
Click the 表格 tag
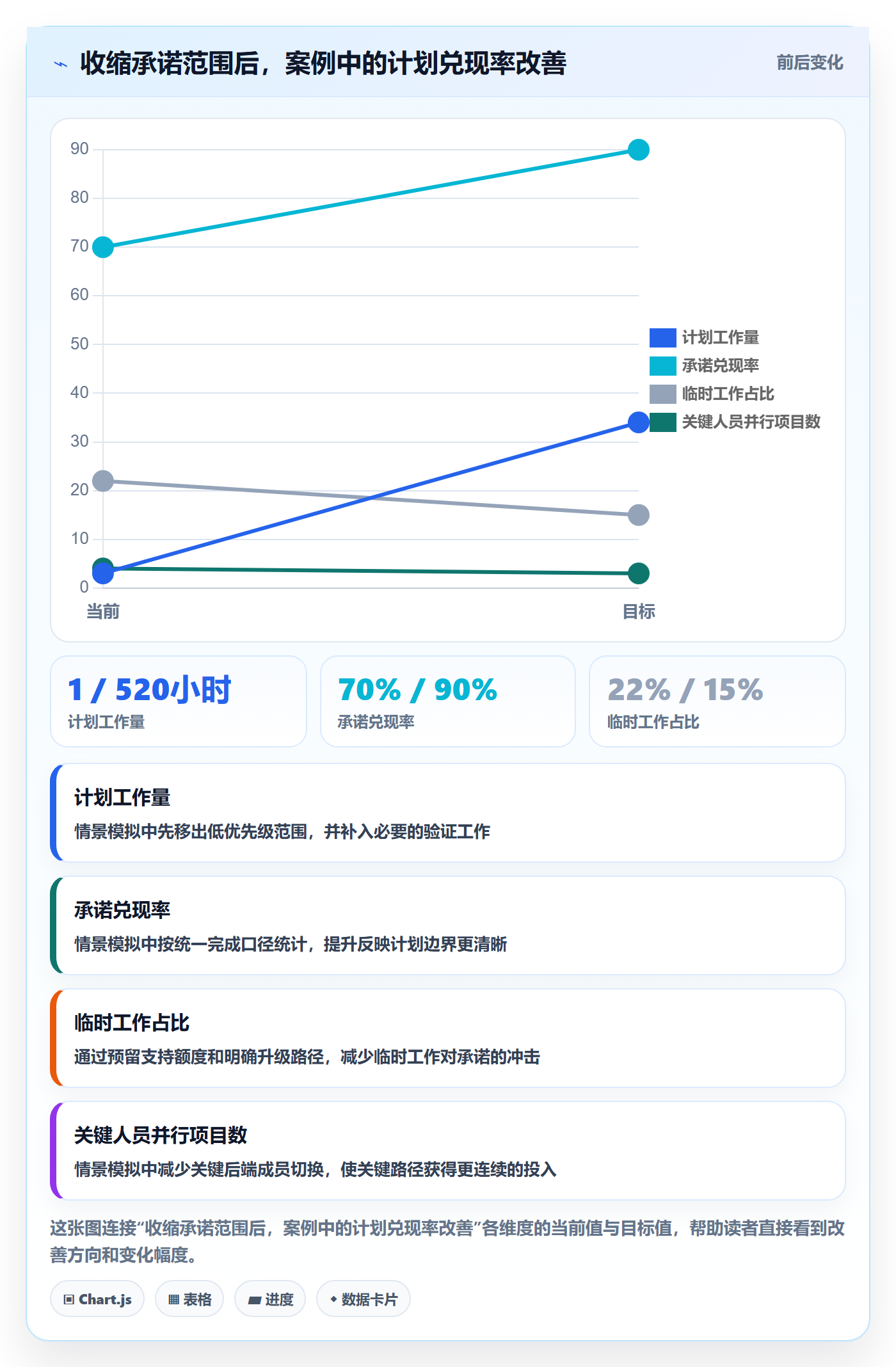tap(189, 1299)
